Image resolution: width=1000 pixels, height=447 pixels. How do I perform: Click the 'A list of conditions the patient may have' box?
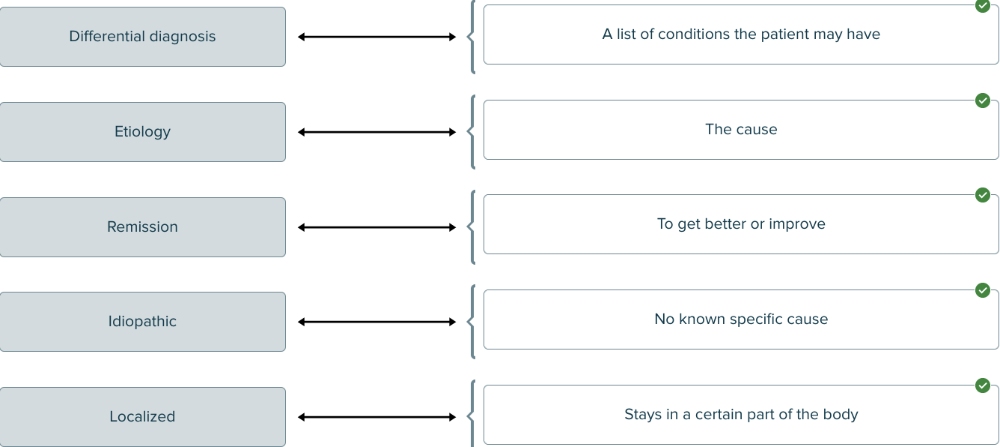point(740,35)
